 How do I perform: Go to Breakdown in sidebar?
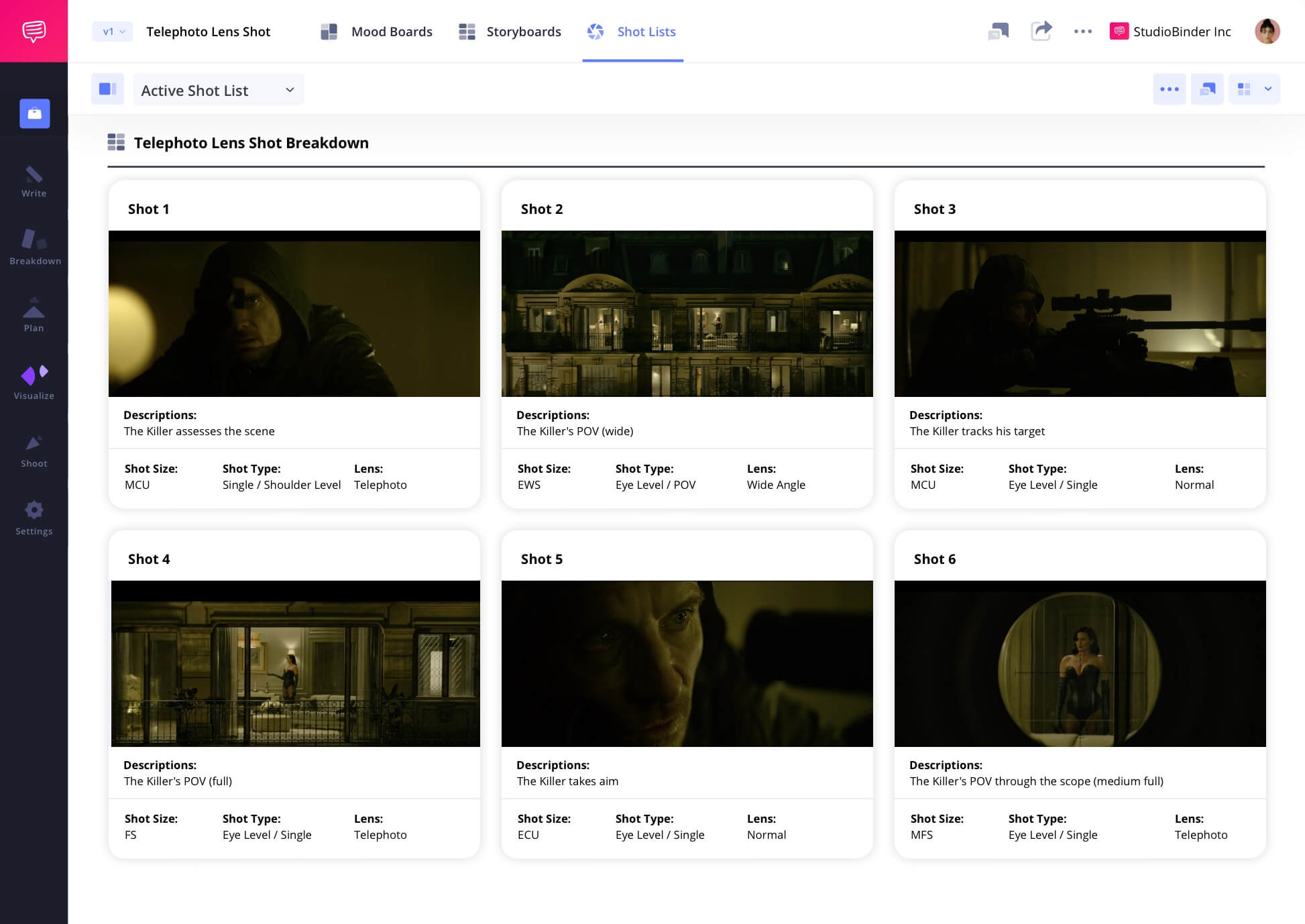click(x=34, y=247)
